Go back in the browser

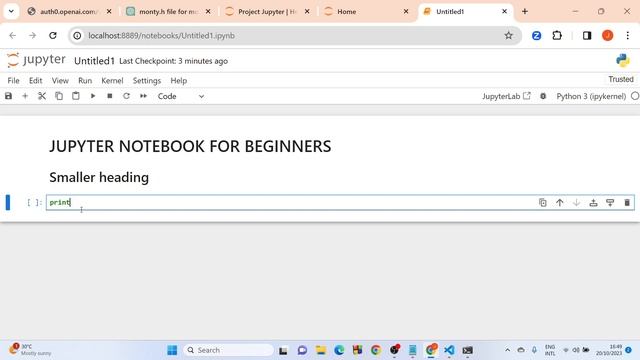(x=13, y=36)
